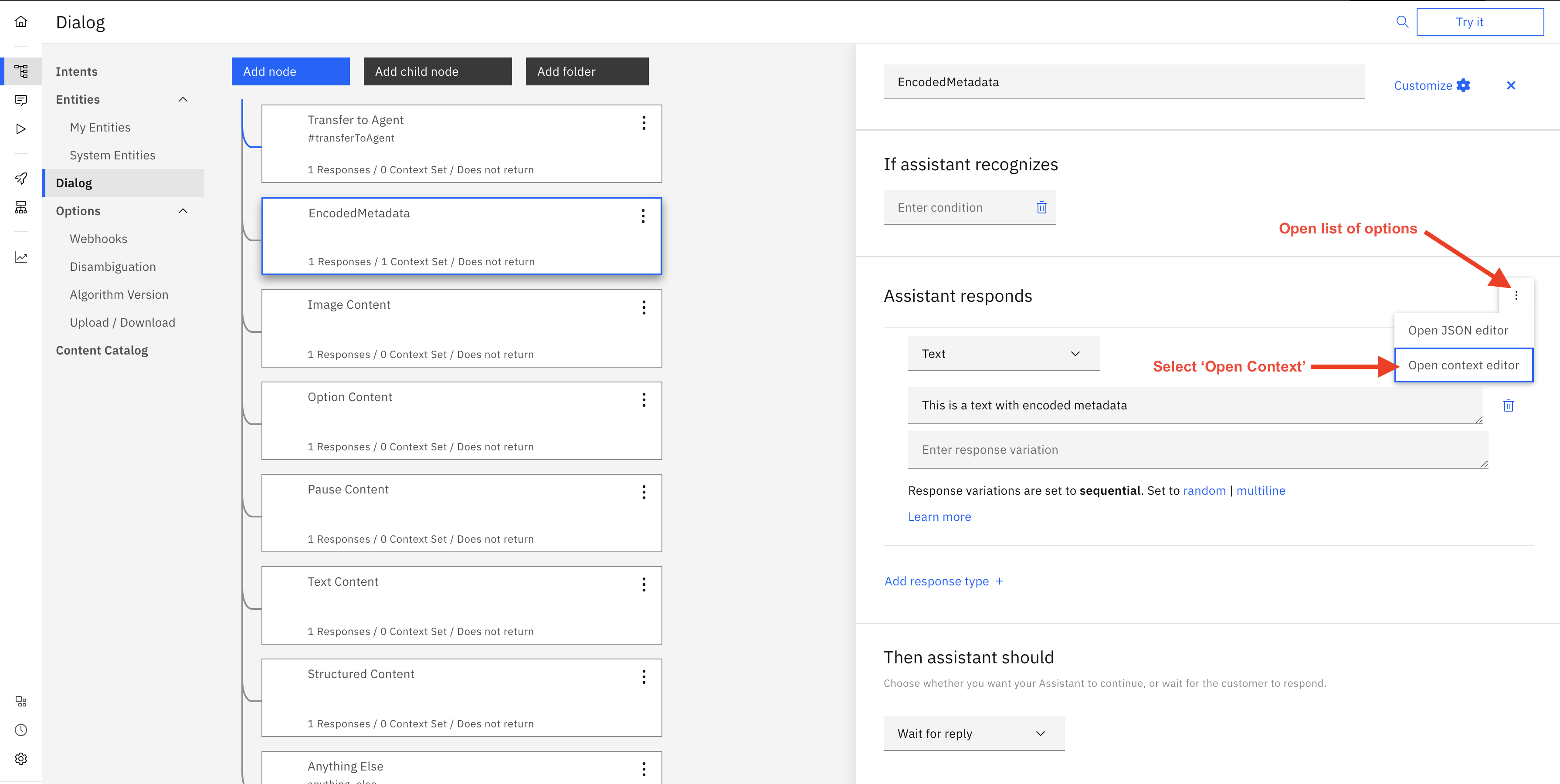Open Assistant responds three-dot options menu

pyautogui.click(x=1516, y=295)
